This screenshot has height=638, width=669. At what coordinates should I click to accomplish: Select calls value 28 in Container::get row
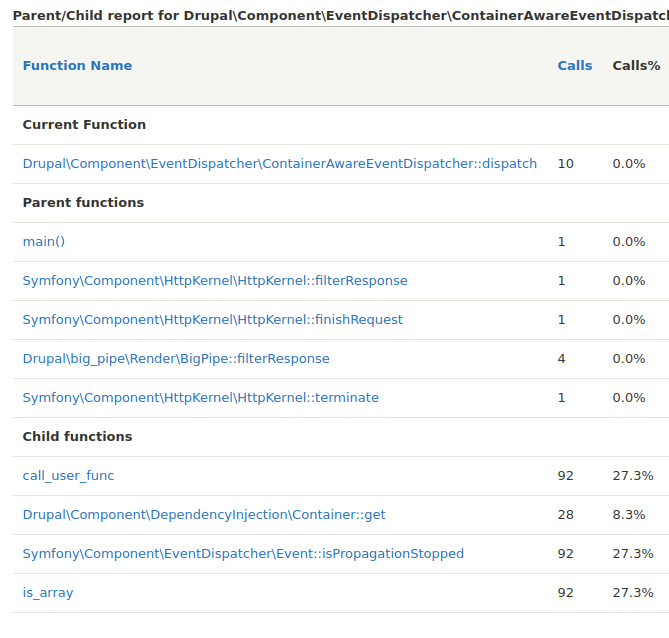(565, 515)
